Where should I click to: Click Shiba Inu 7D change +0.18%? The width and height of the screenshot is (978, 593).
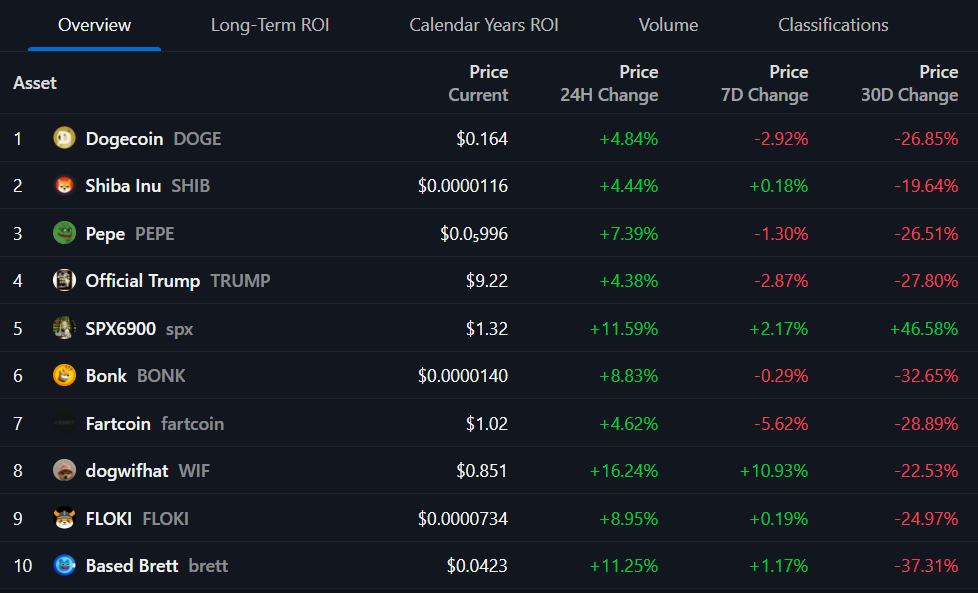click(778, 186)
